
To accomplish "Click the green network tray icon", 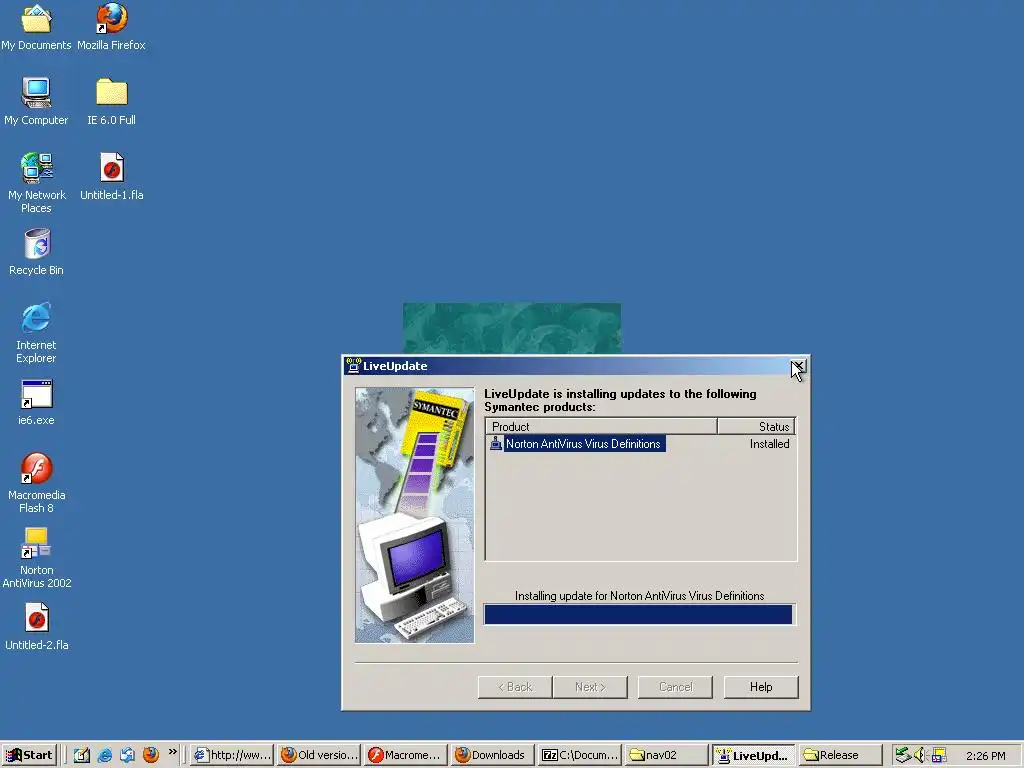I will coord(903,755).
